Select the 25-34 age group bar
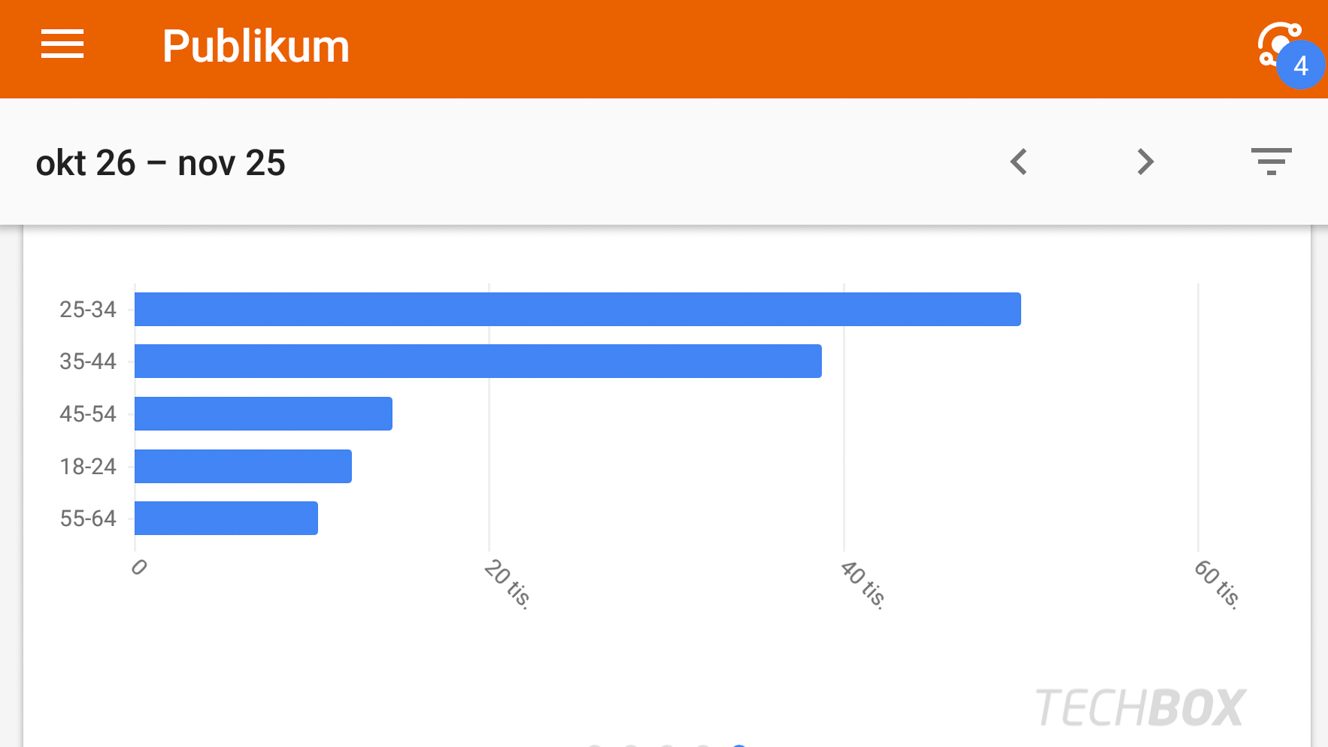 (577, 309)
